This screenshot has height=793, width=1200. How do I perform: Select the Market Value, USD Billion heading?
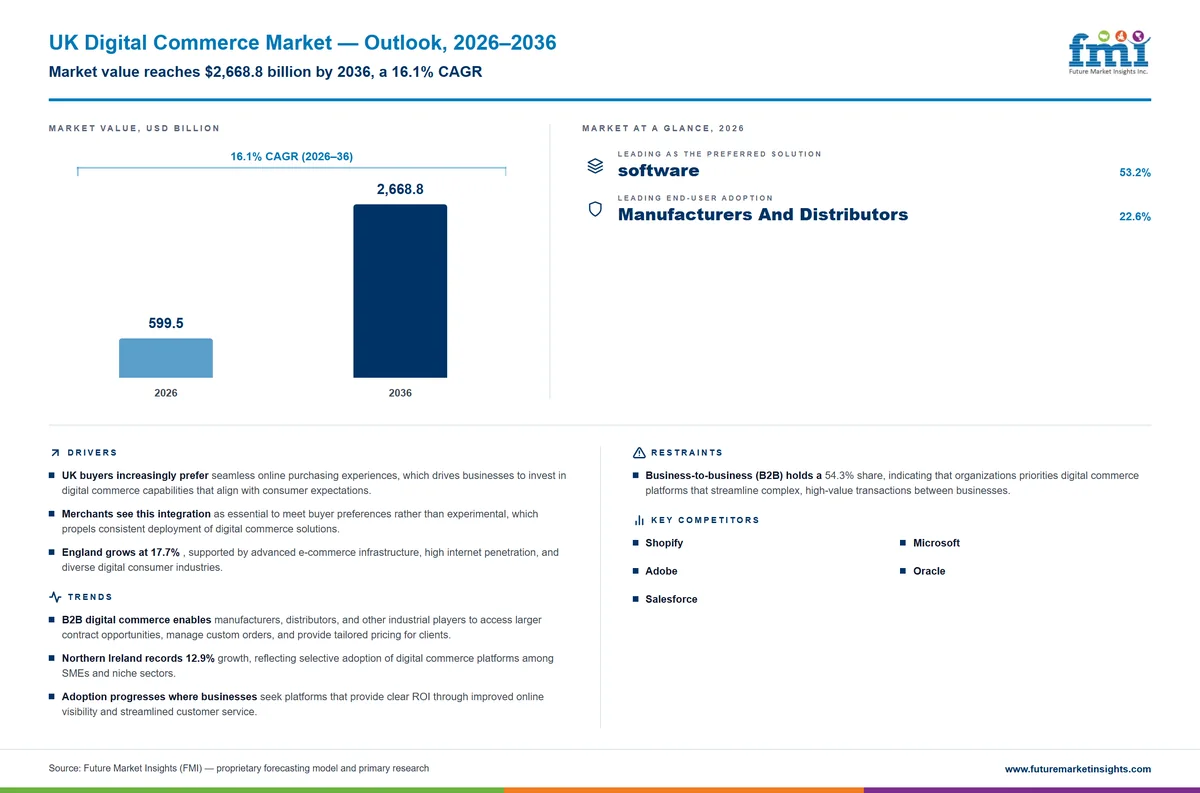pos(134,128)
